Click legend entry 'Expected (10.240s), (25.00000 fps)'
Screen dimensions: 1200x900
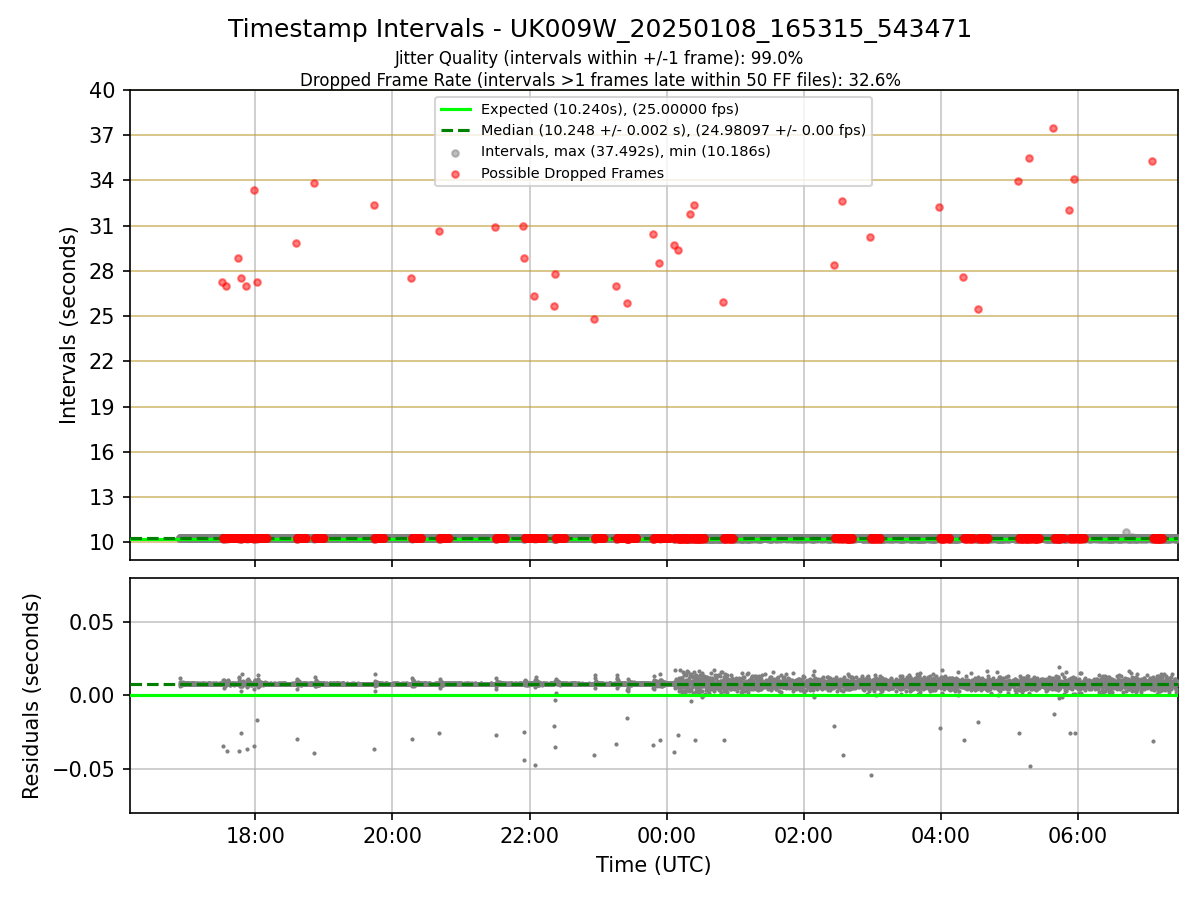click(610, 109)
